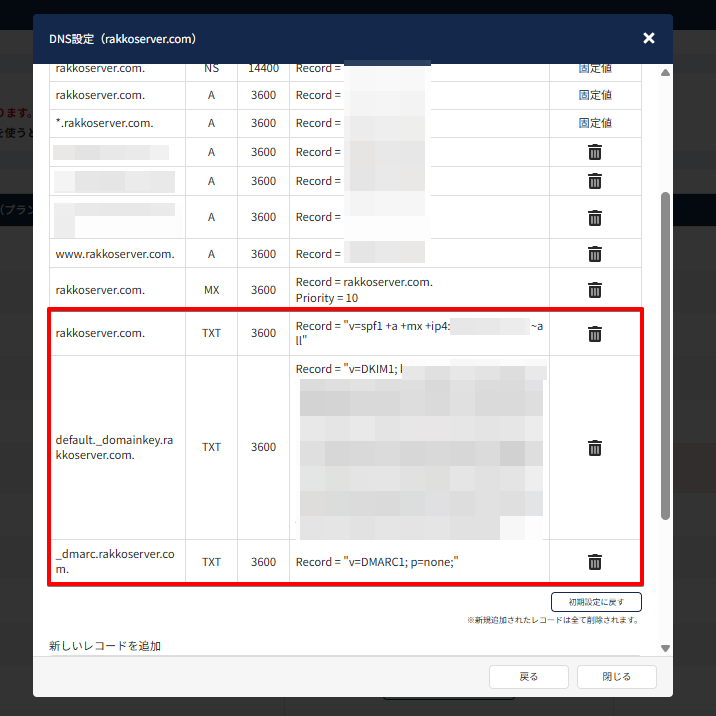Trash the _dmarc.rakkoserver.com TXT record
Viewport: 716px width, 716px height.
coord(594,562)
